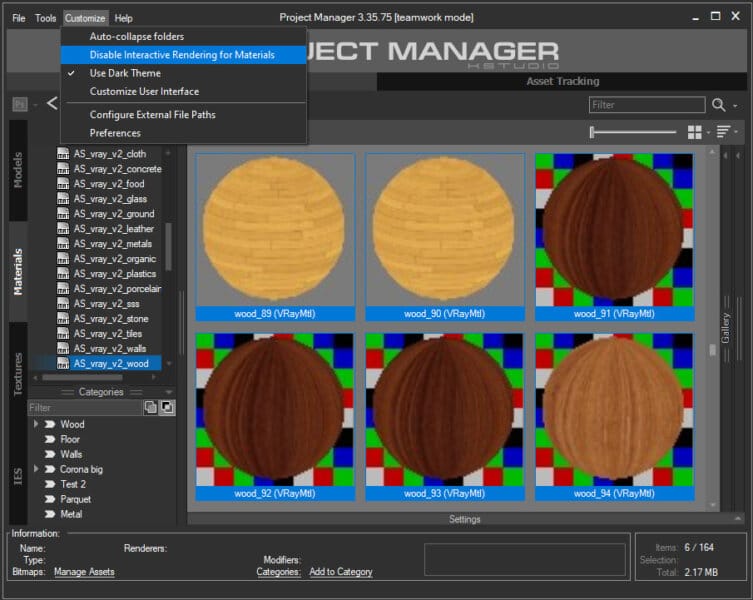Switch to the Models tab
753x600 pixels.
click(18, 170)
